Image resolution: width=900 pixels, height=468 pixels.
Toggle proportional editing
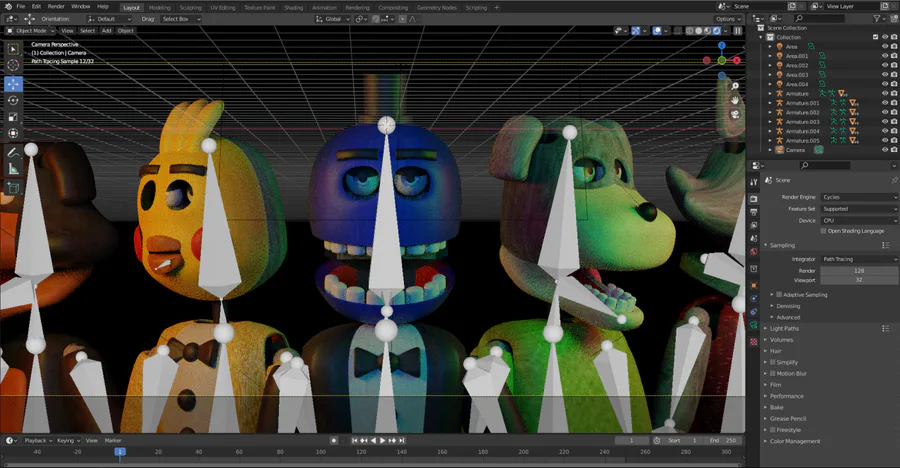402,19
